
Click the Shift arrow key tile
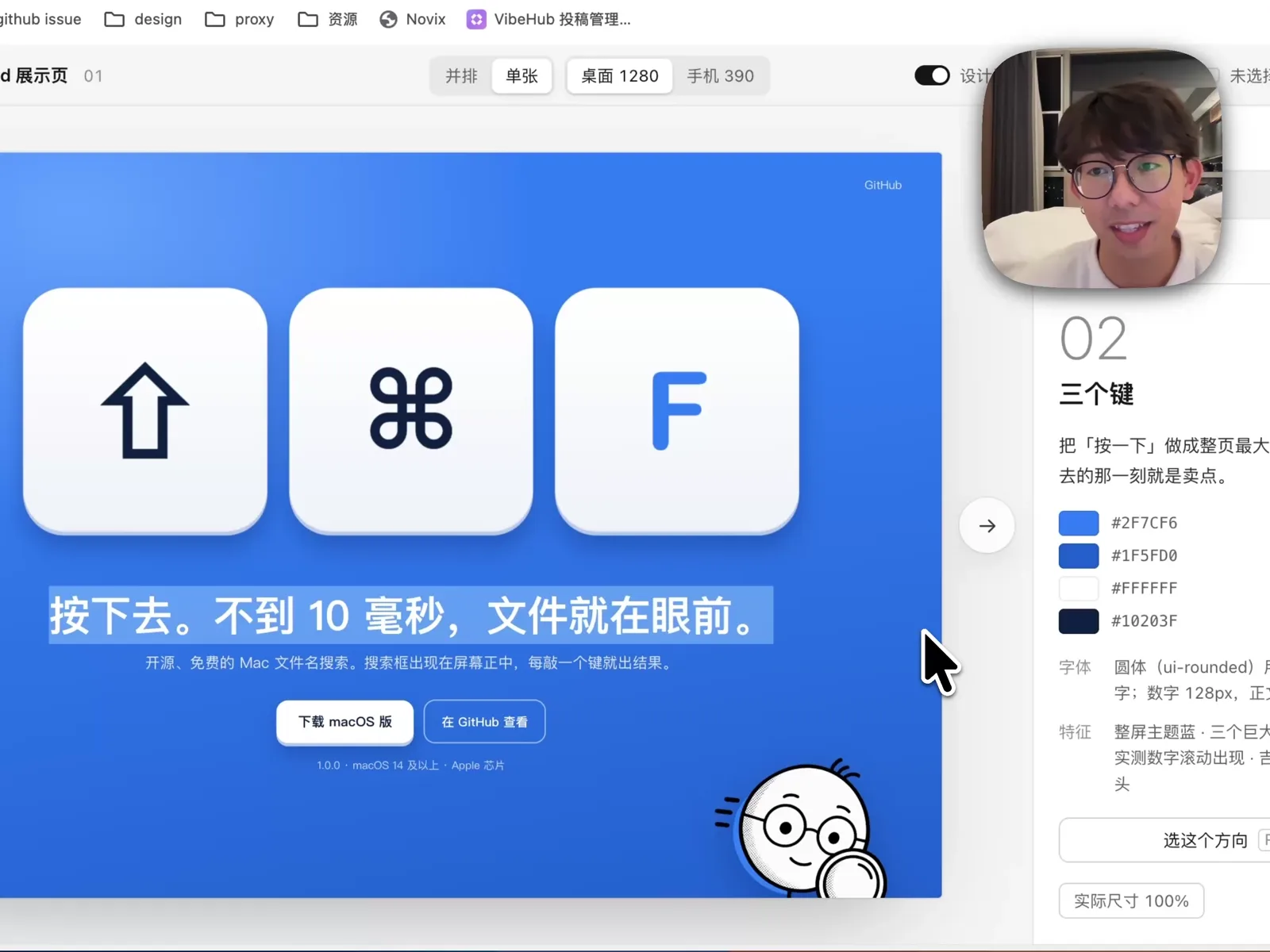(145, 411)
